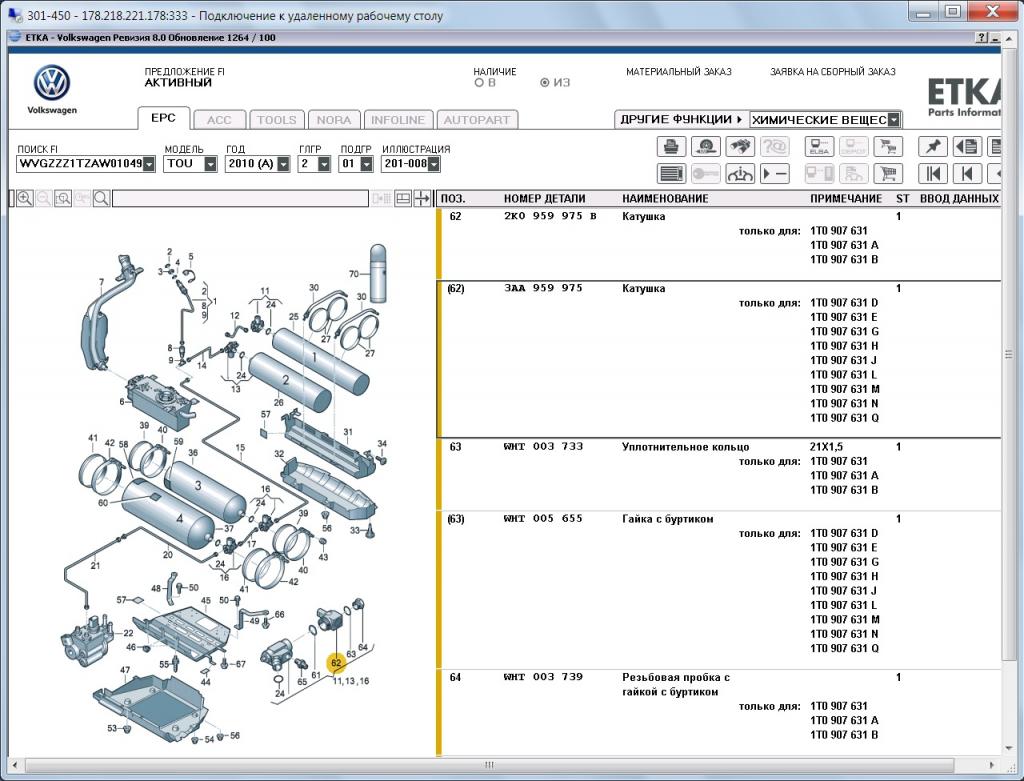Click the horizontal scrollbar thumb
The height and width of the screenshot is (781, 1024).
489,765
